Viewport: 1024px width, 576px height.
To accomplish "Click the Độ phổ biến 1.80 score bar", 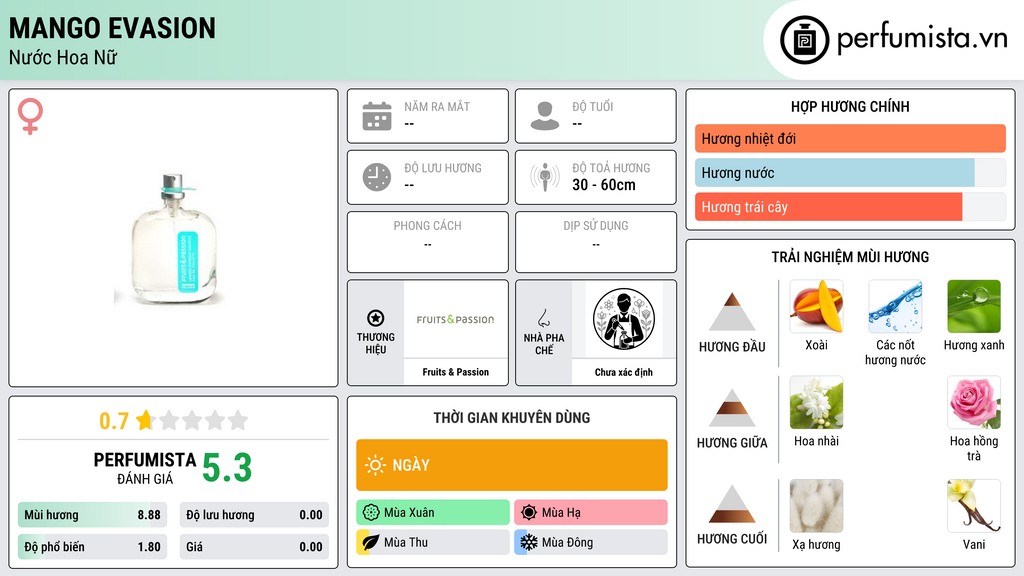I will click(93, 547).
